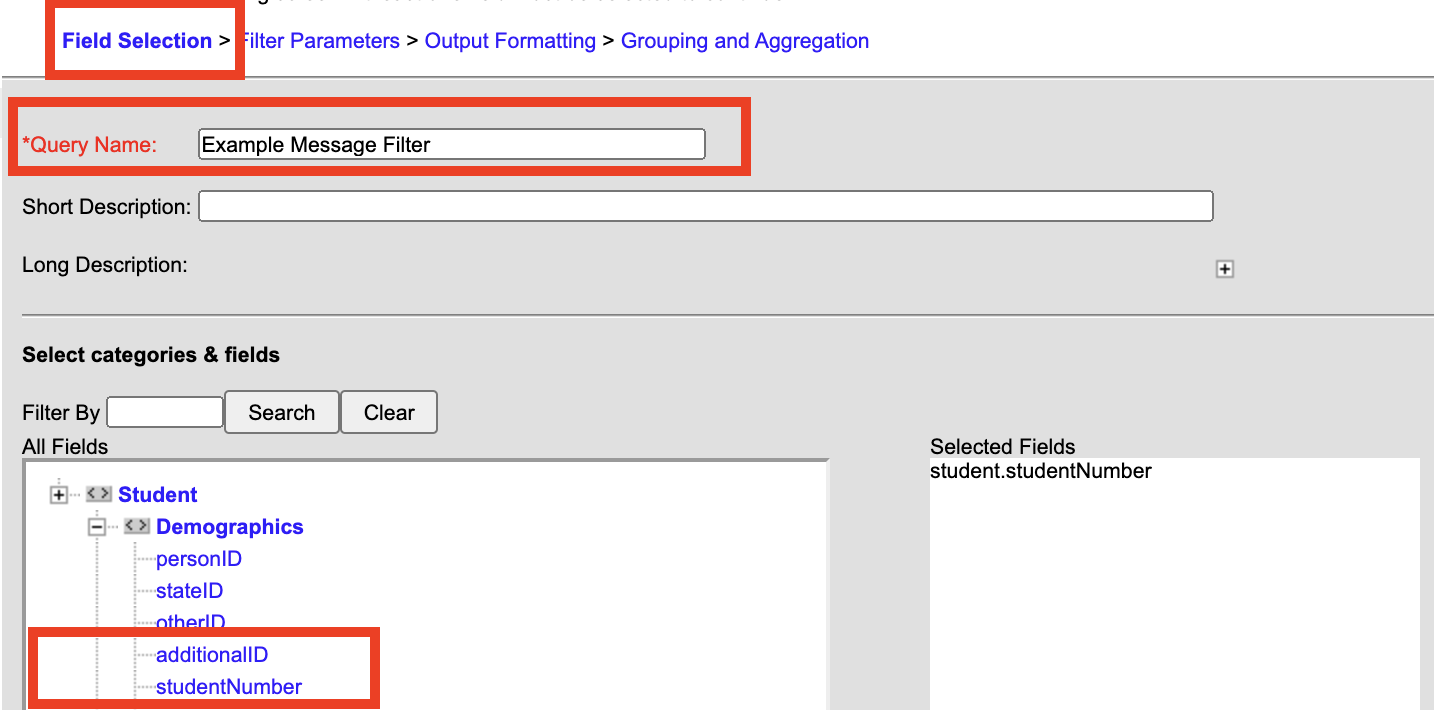The height and width of the screenshot is (710, 1434).
Task: Click the Student category code icon
Action: [99, 494]
